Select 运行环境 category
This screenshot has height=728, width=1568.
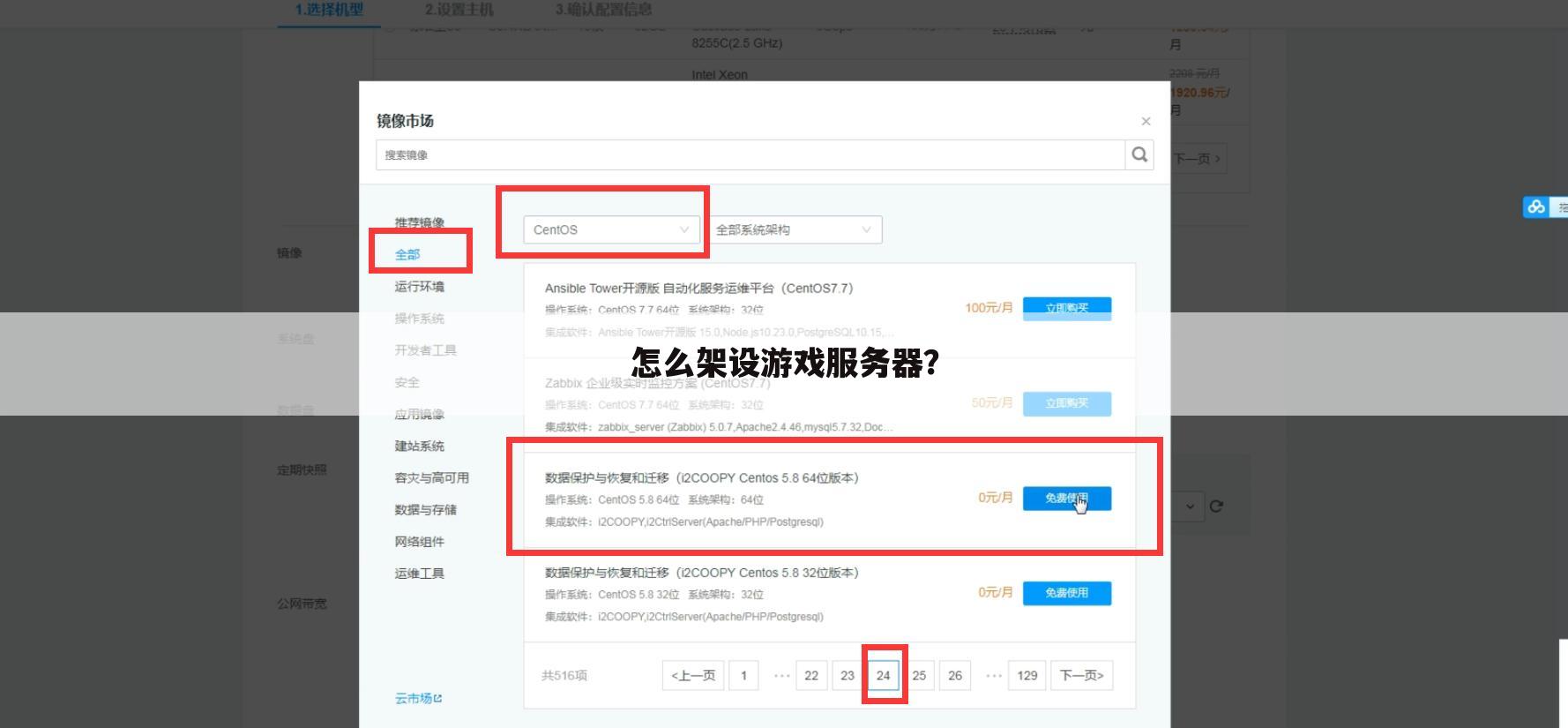coord(419,286)
